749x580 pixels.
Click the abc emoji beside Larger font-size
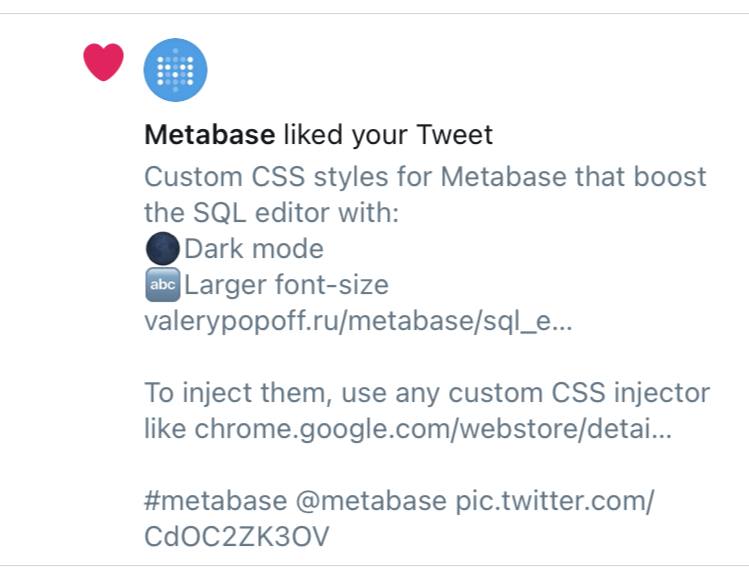[x=162, y=284]
